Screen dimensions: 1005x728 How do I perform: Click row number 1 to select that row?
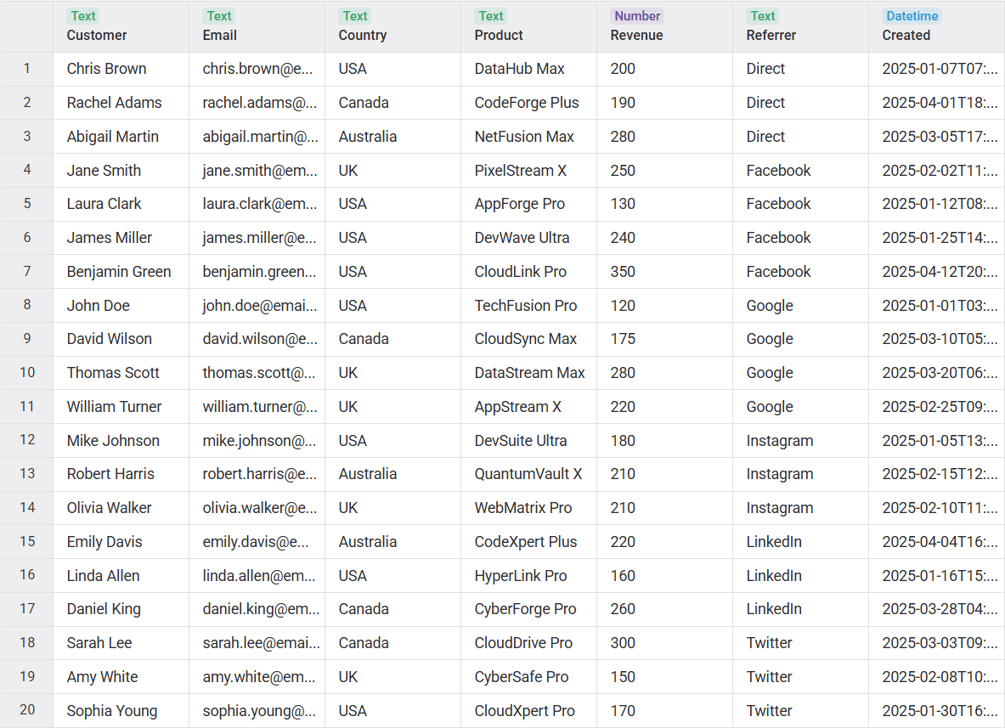point(26,68)
